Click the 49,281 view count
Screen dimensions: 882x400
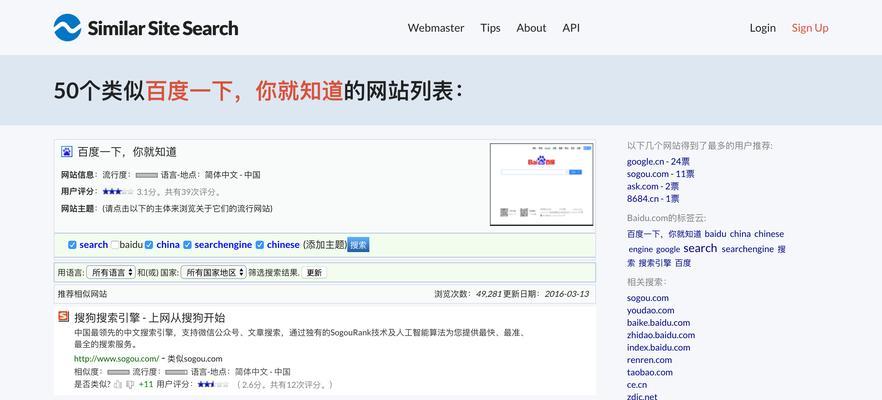pos(488,294)
